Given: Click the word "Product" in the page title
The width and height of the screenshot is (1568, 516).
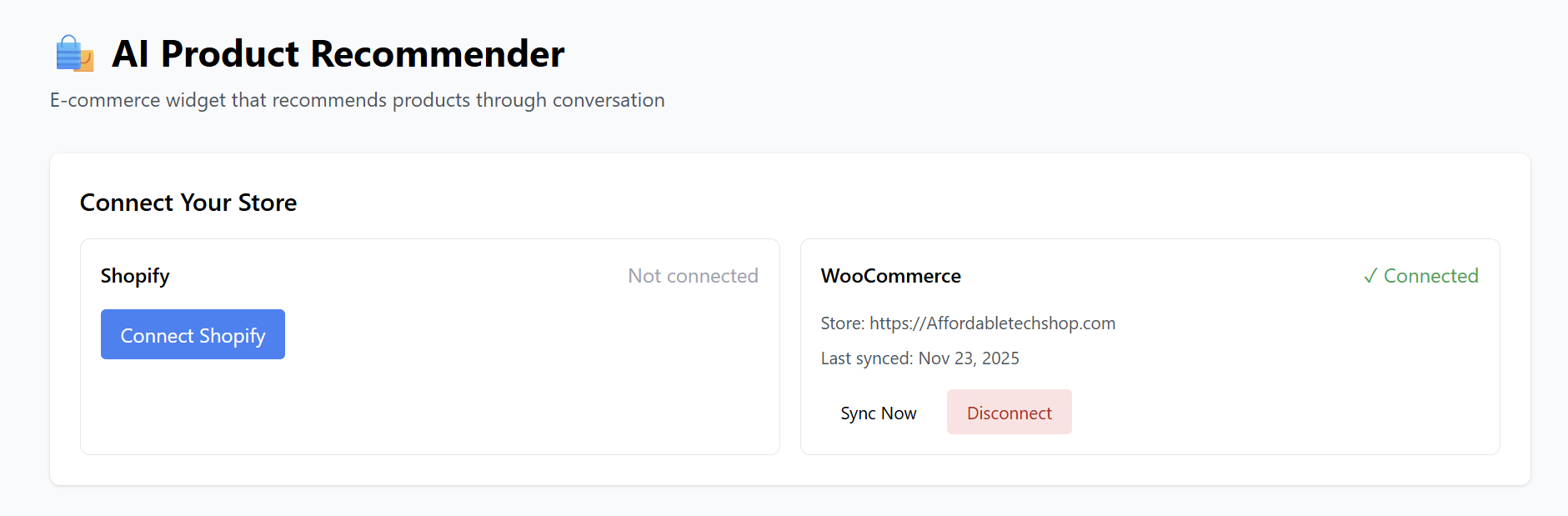Looking at the screenshot, I should coord(229,54).
